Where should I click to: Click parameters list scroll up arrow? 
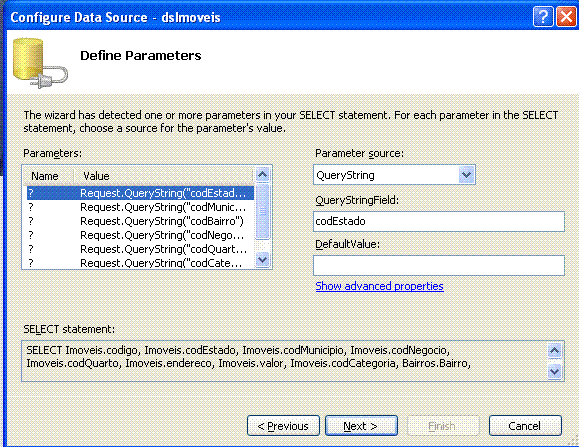pyautogui.click(x=263, y=174)
